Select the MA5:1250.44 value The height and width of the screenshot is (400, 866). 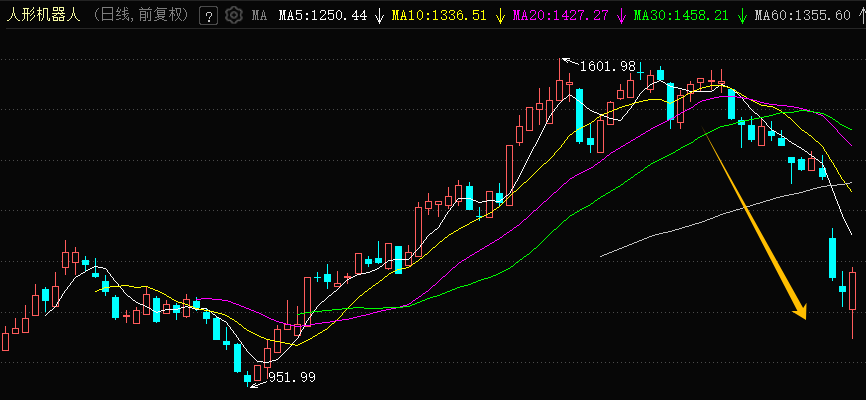pos(323,15)
